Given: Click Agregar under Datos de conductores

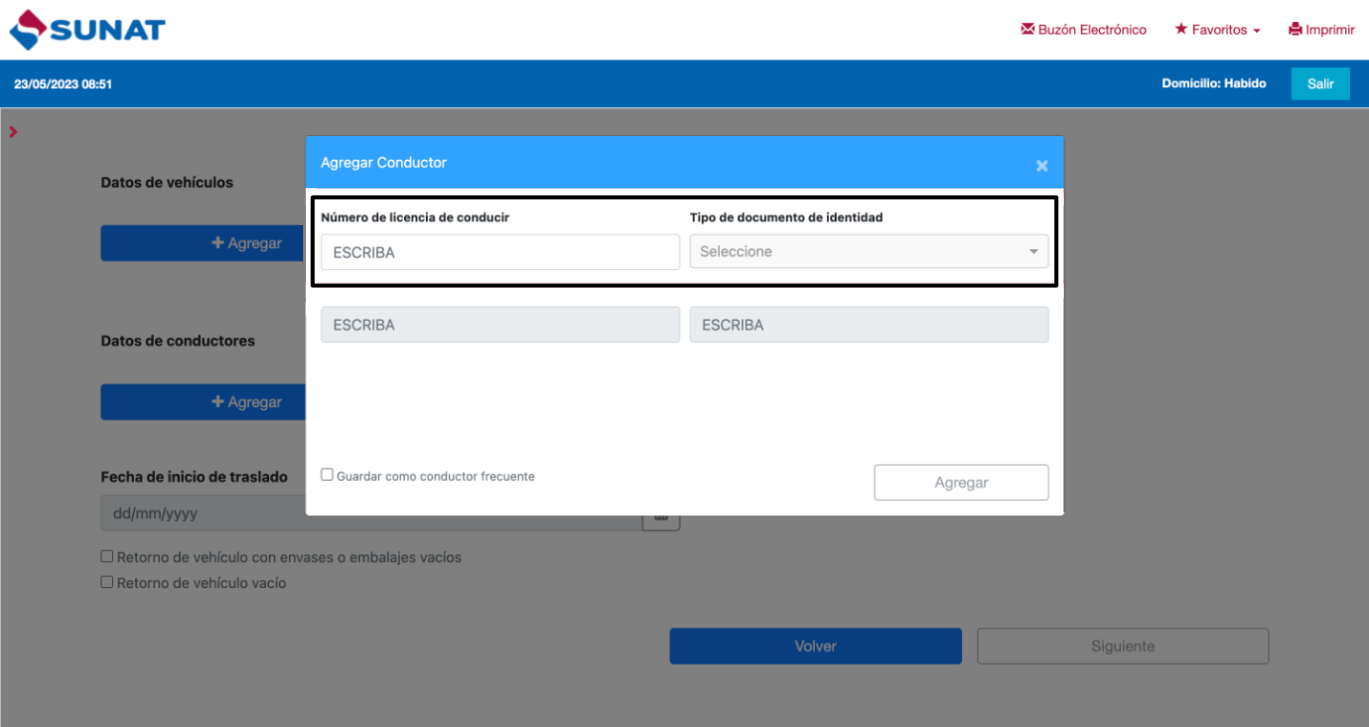Looking at the screenshot, I should (203, 402).
